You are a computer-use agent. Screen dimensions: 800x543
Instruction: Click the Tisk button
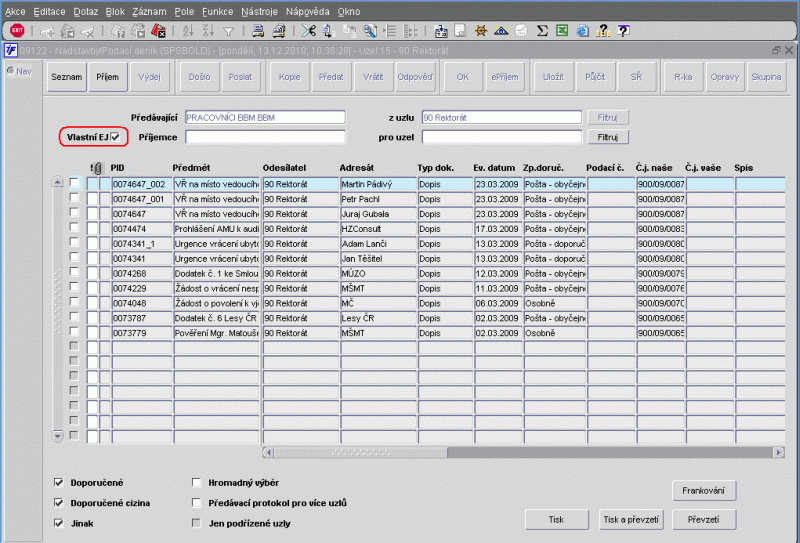556,520
